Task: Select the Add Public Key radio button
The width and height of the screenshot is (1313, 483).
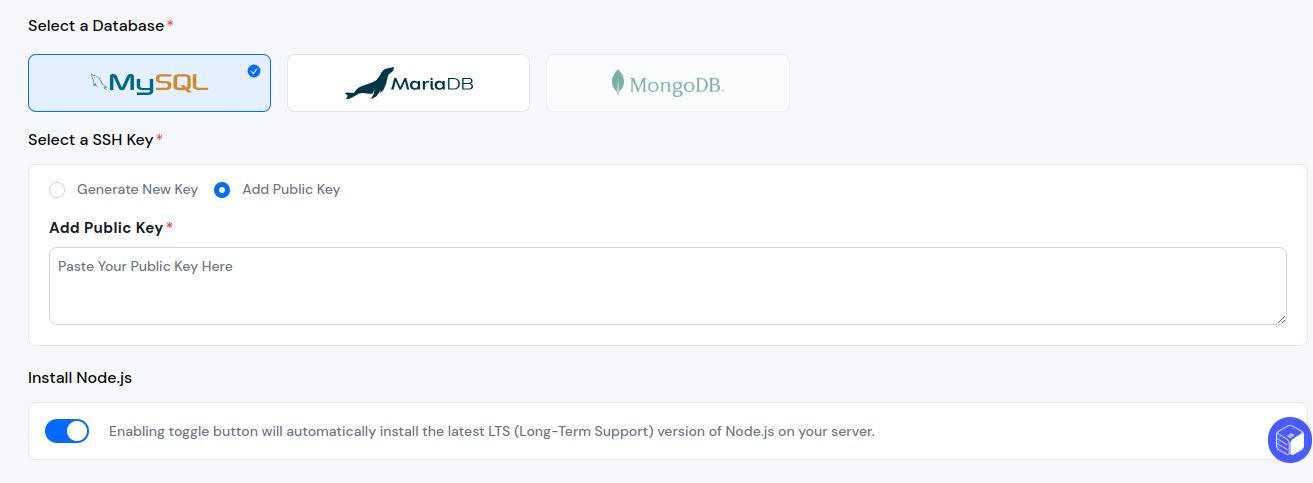Action: pyautogui.click(x=222, y=190)
